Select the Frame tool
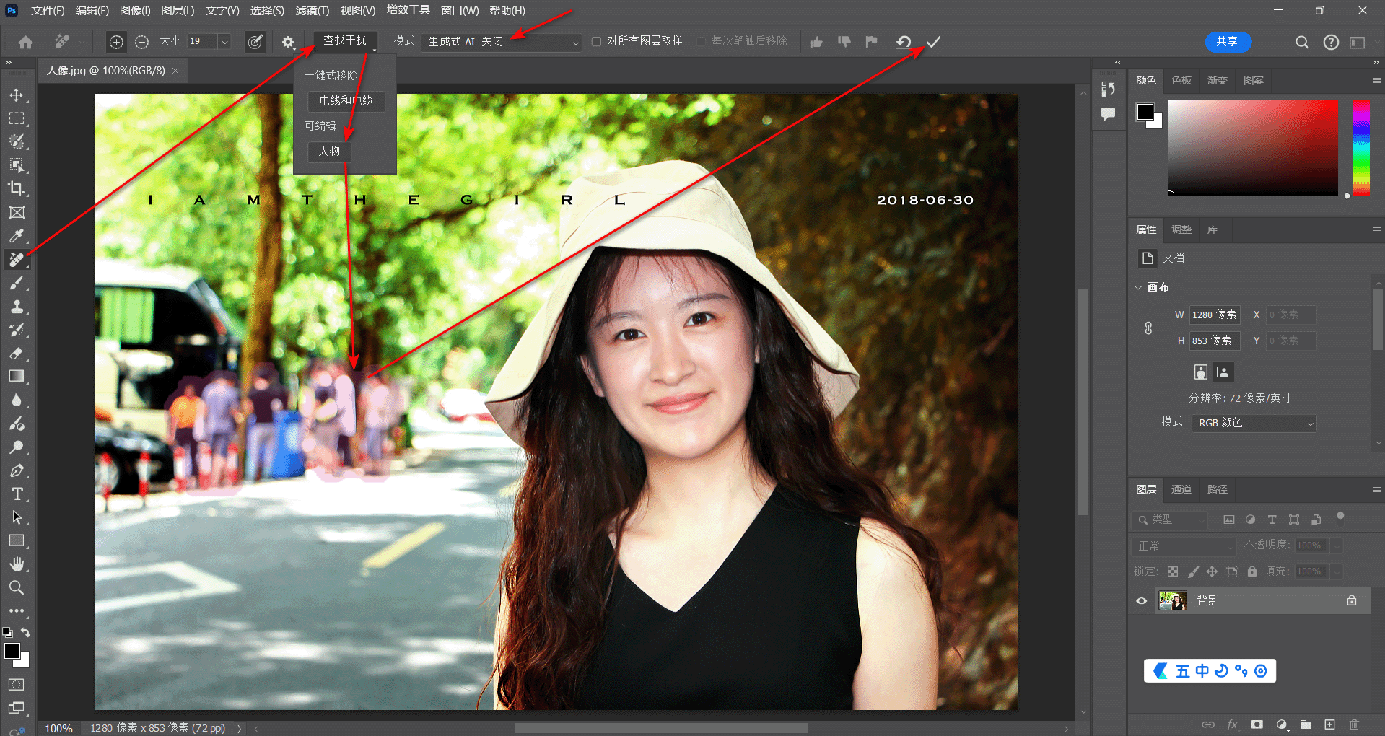The width and height of the screenshot is (1385, 736). (17, 212)
